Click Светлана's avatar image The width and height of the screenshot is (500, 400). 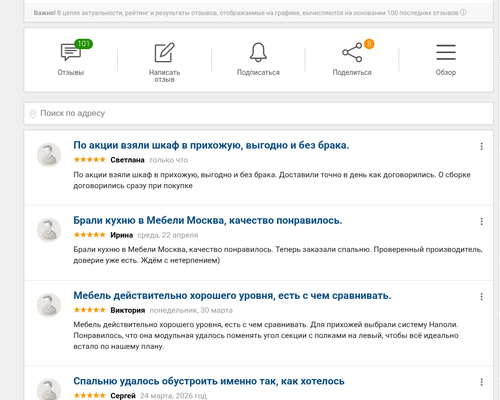tap(49, 155)
